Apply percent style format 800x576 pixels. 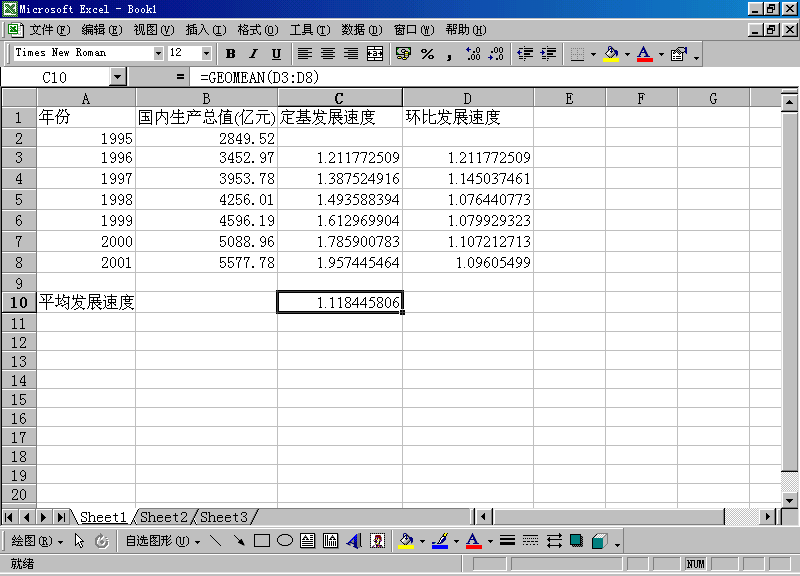click(x=427, y=54)
